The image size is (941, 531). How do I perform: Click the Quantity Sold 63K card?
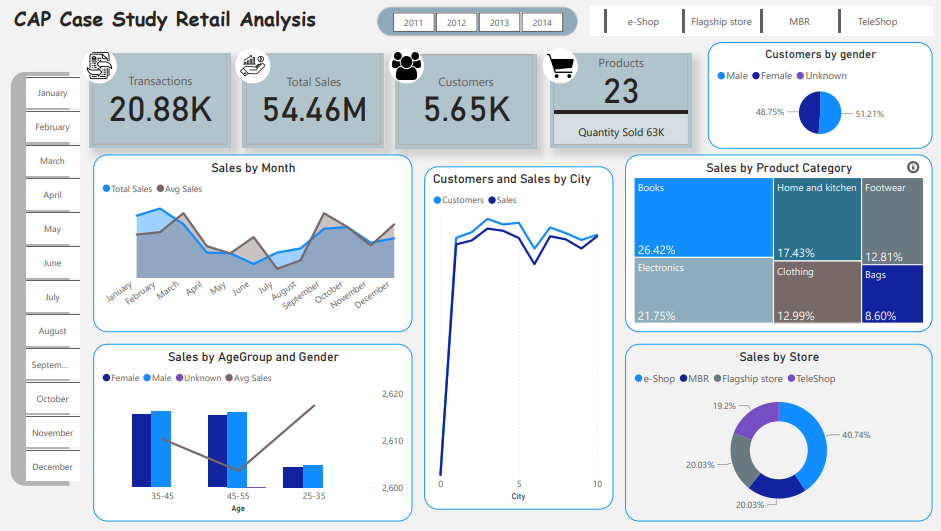(x=621, y=132)
